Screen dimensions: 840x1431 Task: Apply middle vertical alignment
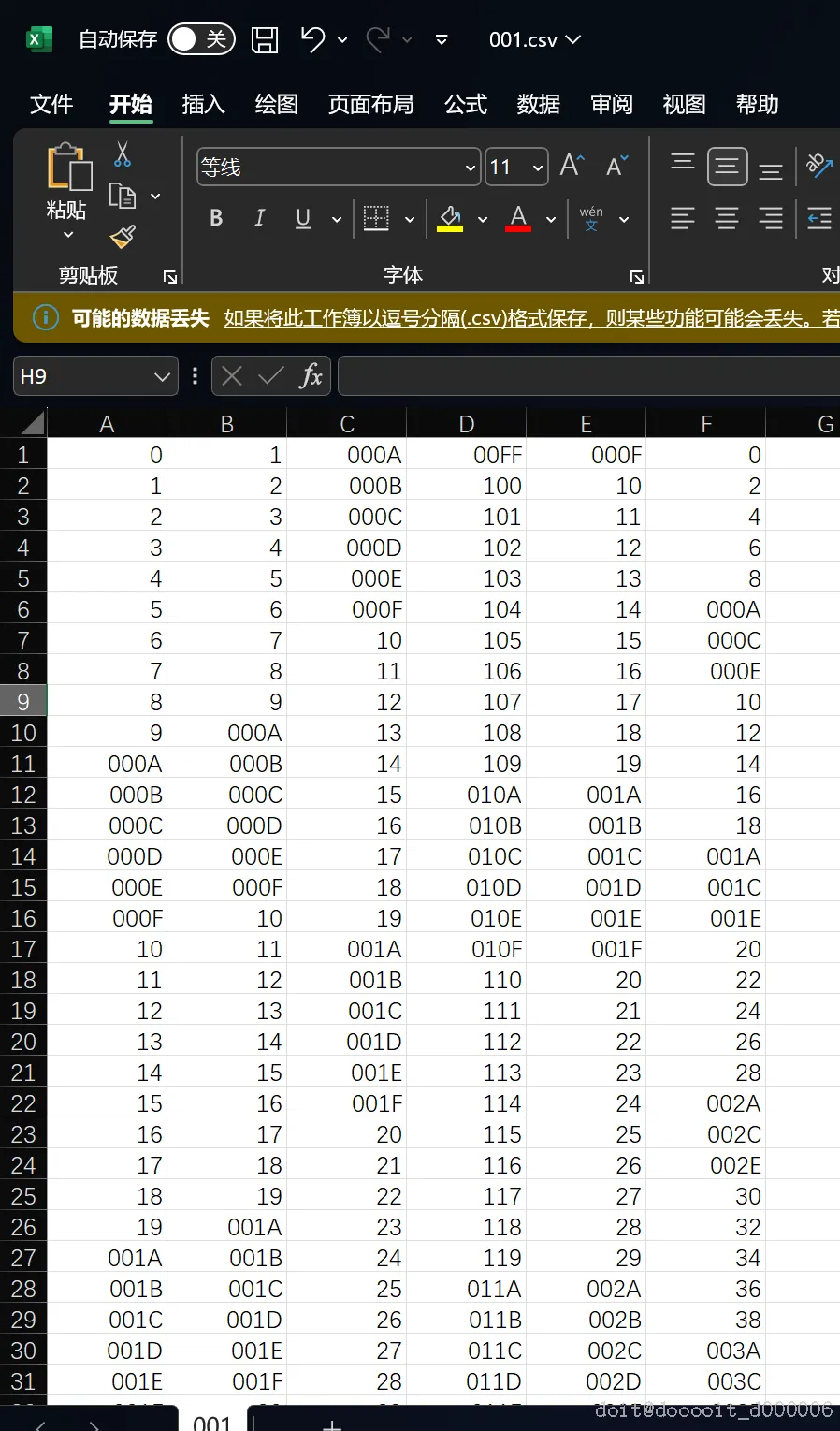(727, 166)
